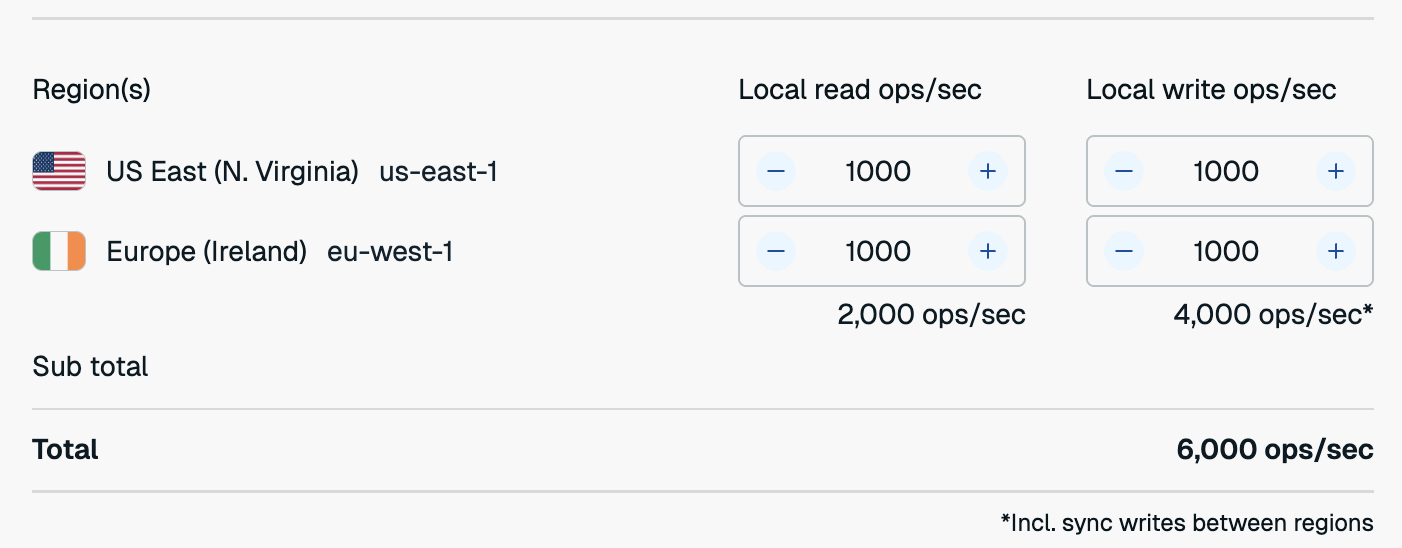Select the US East (N. Virginia) region name
The height and width of the screenshot is (548, 1402).
pyautogui.click(x=232, y=172)
